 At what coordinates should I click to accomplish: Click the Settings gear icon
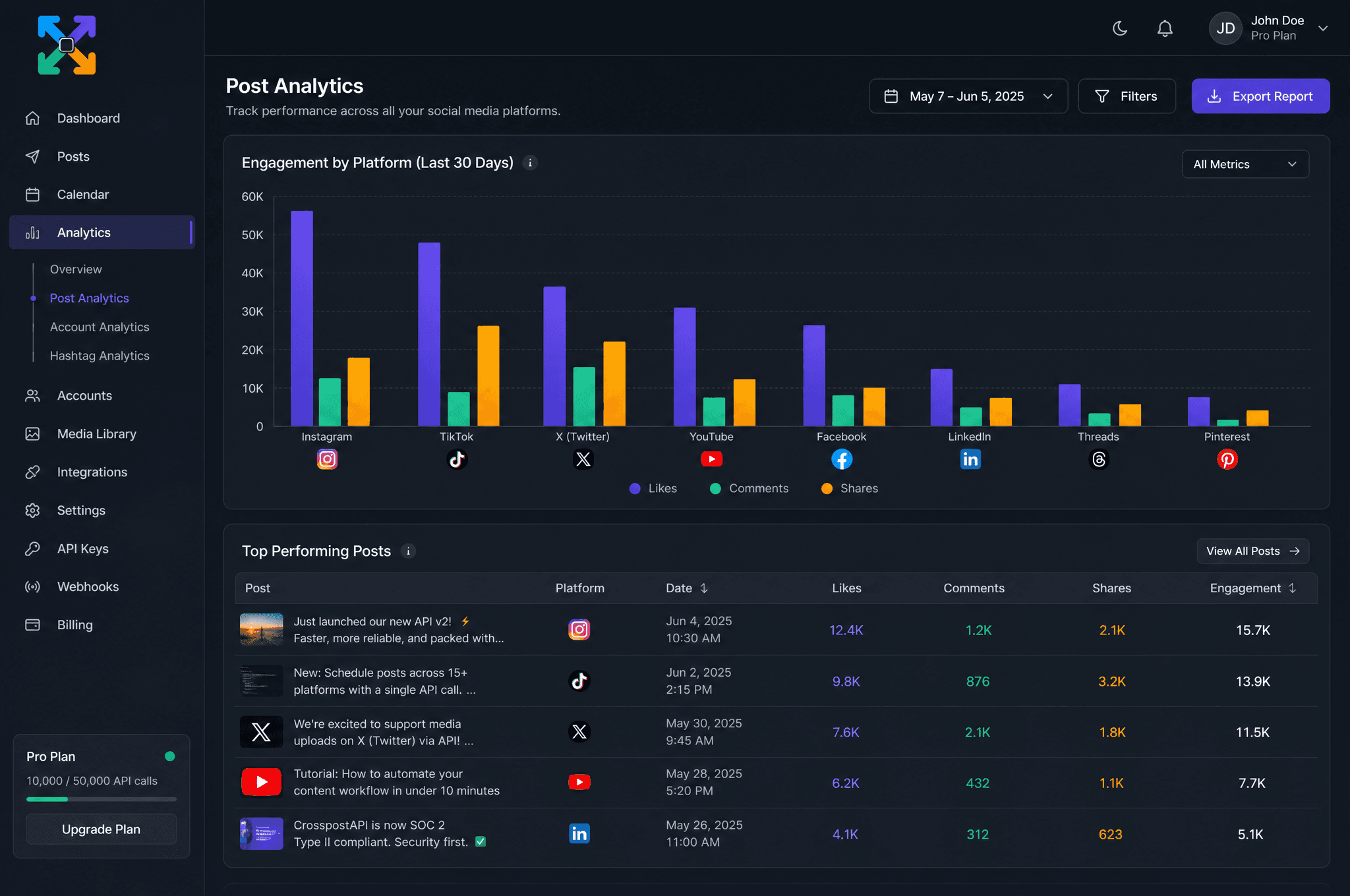point(32,511)
